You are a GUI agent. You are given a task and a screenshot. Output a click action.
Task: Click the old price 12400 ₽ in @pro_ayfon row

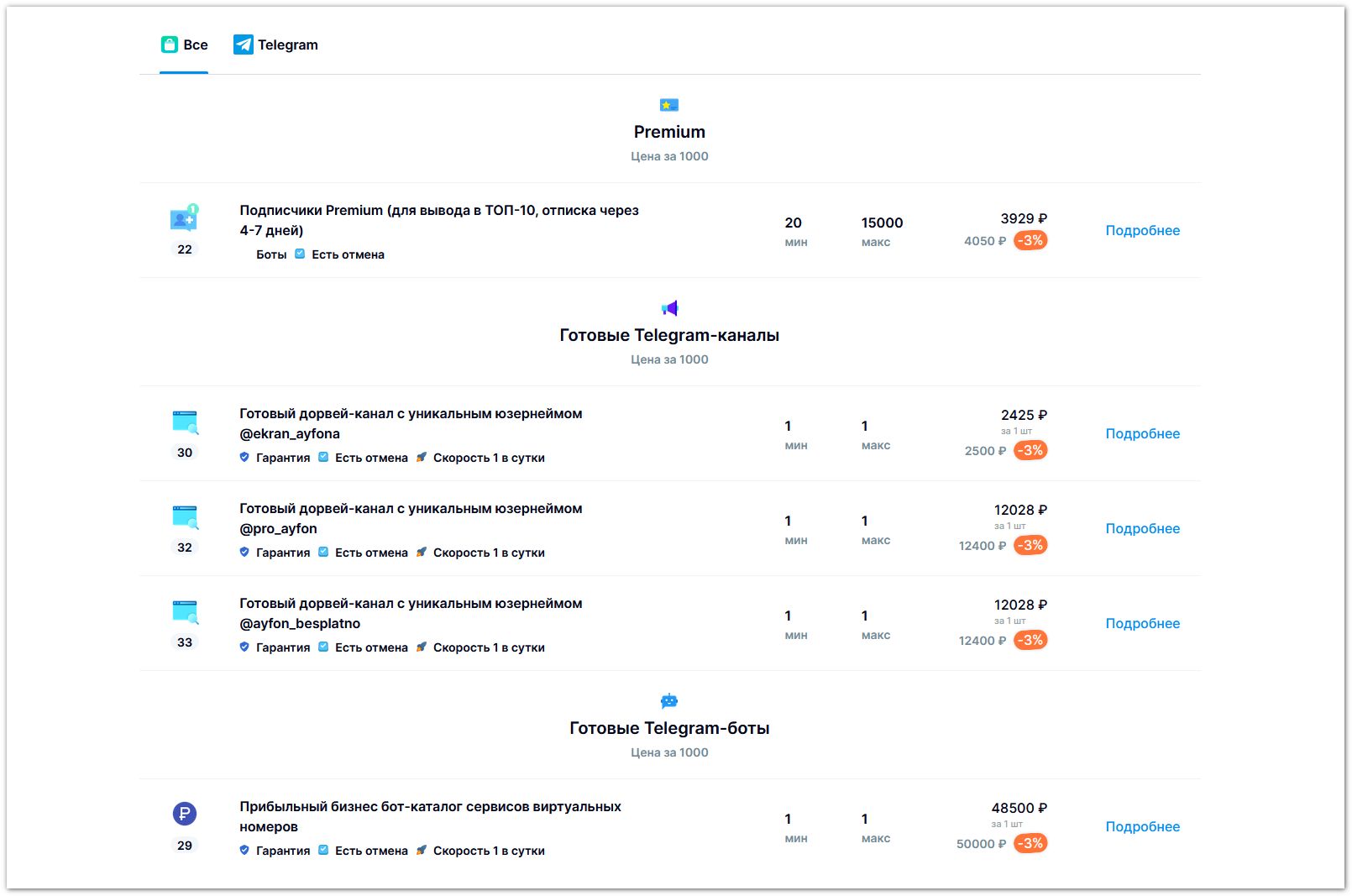pyautogui.click(x=983, y=546)
